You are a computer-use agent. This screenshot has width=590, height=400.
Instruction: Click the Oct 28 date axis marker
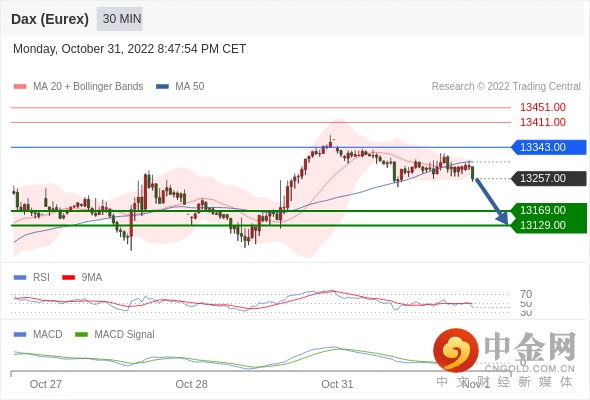pos(192,384)
